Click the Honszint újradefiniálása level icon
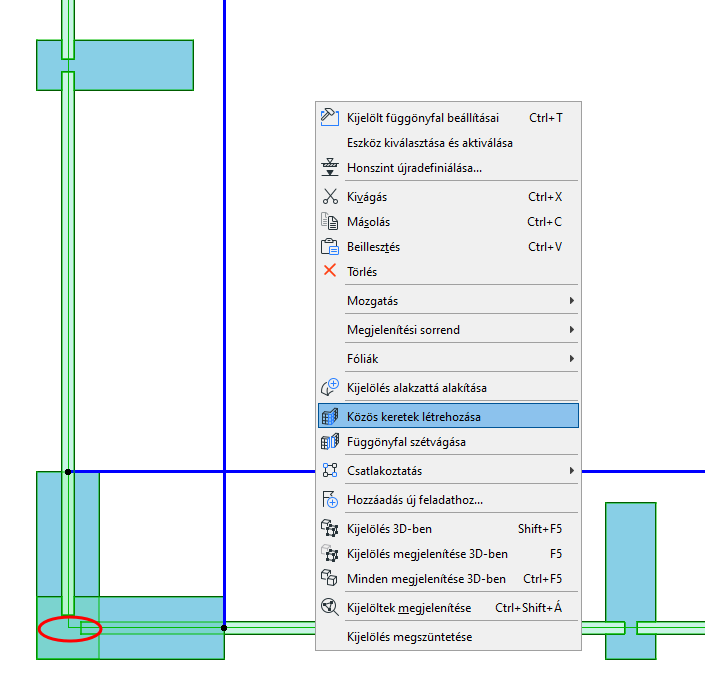This screenshot has width=705, height=697. pos(330,167)
